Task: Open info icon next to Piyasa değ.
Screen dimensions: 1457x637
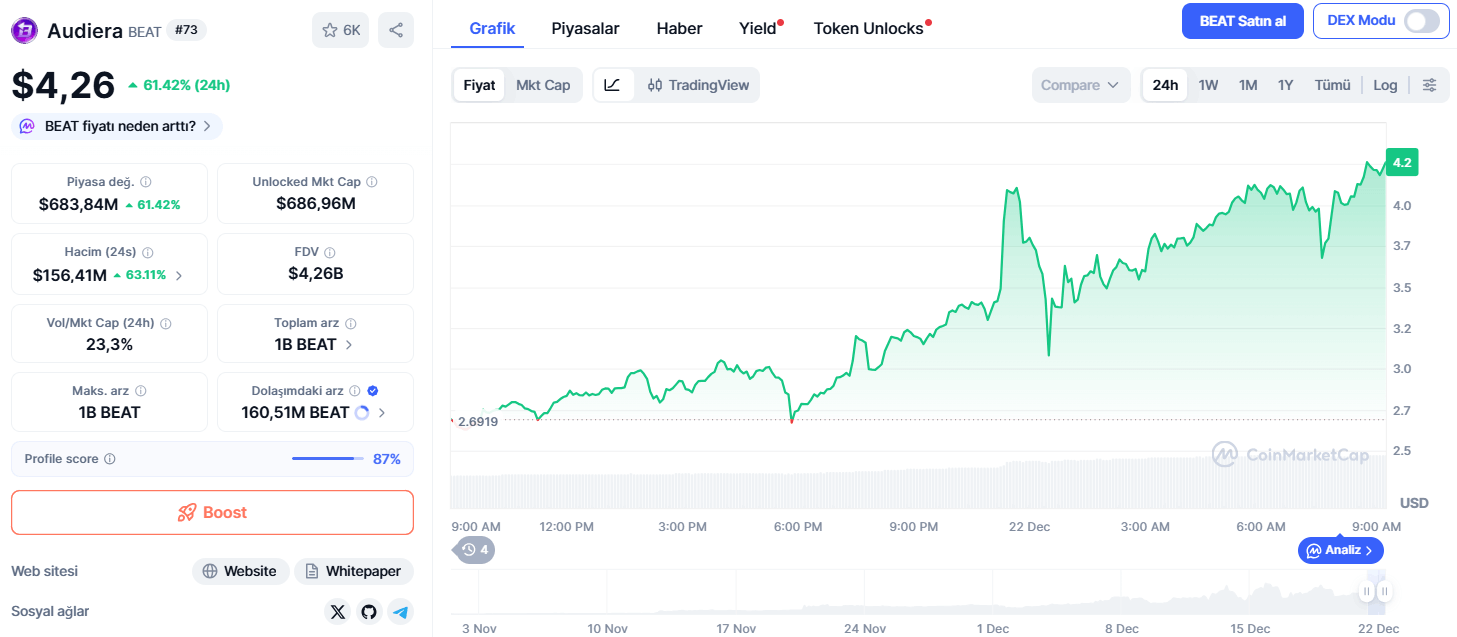Action: pyautogui.click(x=146, y=182)
